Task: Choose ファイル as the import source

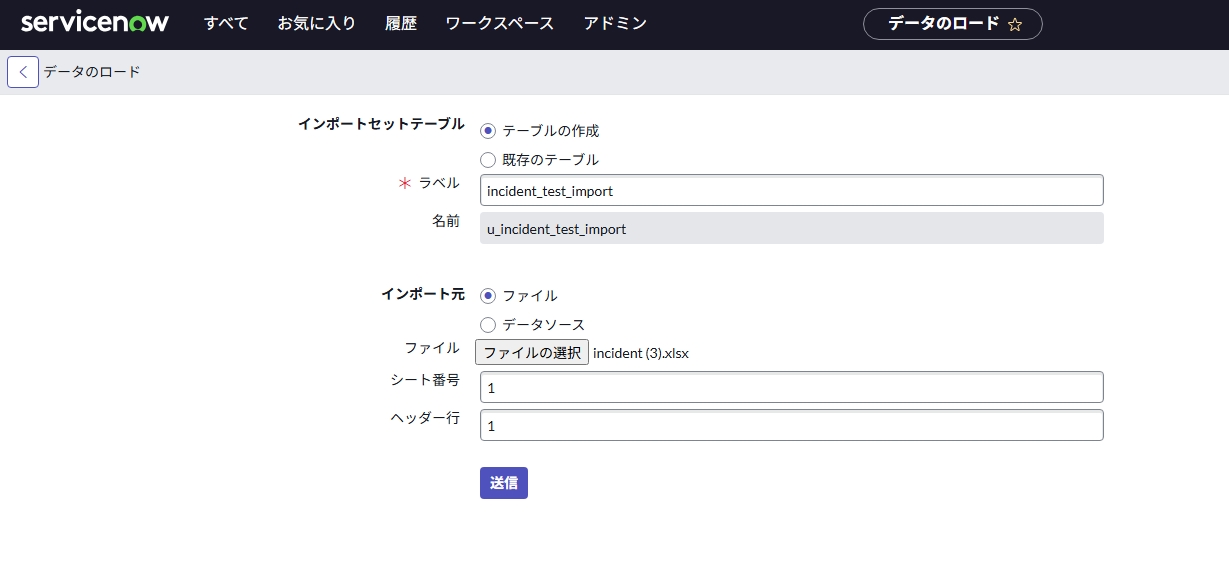Action: coord(488,296)
